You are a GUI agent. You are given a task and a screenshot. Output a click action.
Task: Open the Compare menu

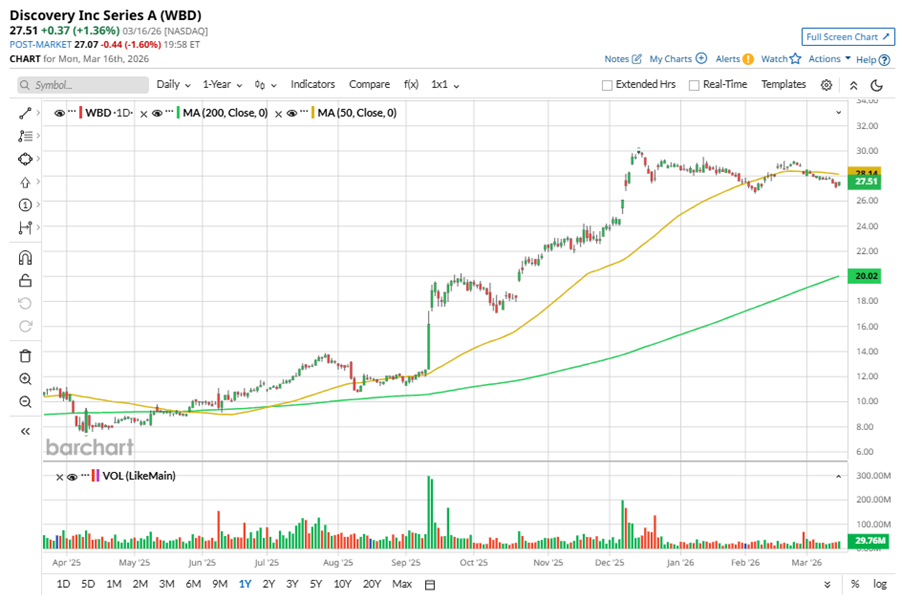click(369, 84)
